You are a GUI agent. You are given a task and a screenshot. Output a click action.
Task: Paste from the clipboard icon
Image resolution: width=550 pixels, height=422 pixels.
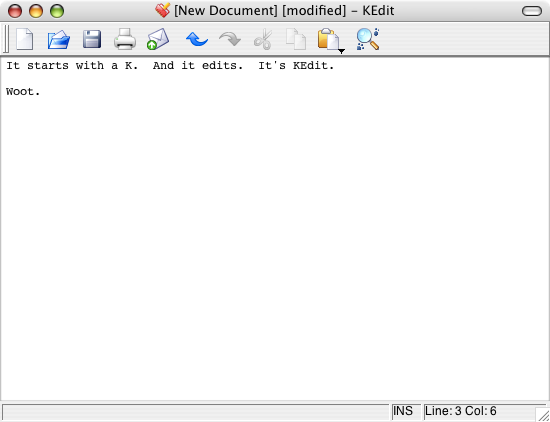328,39
